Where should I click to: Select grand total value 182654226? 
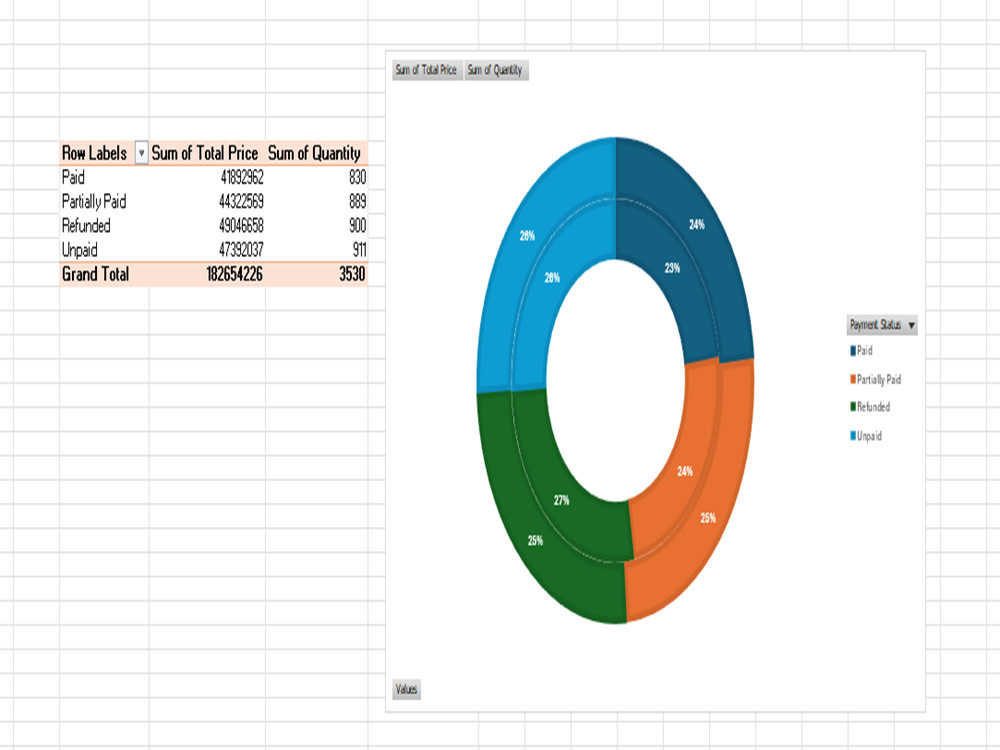[x=207, y=274]
